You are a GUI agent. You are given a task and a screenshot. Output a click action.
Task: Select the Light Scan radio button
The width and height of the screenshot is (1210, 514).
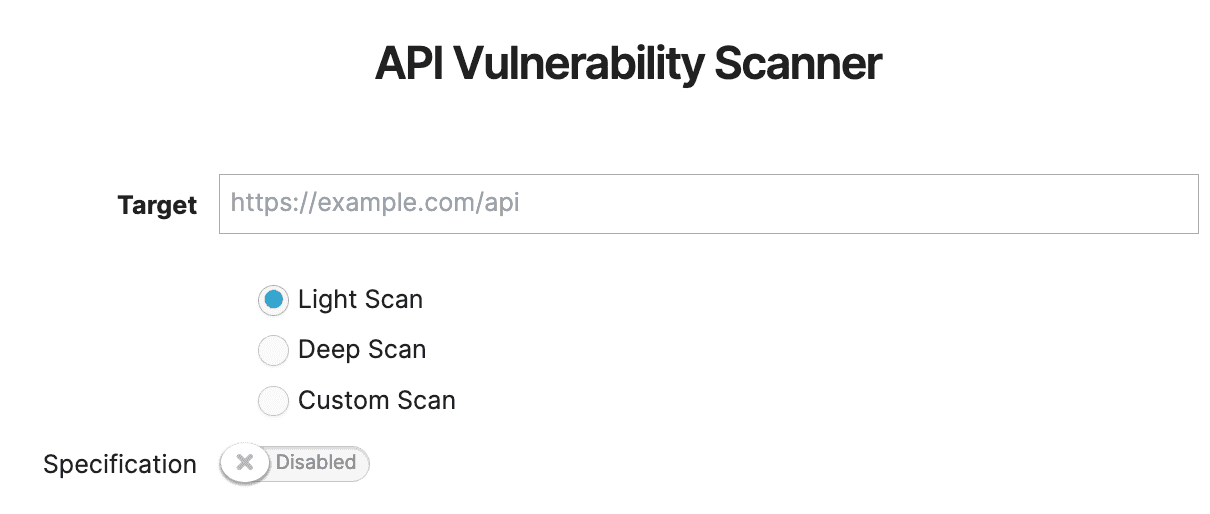click(273, 299)
